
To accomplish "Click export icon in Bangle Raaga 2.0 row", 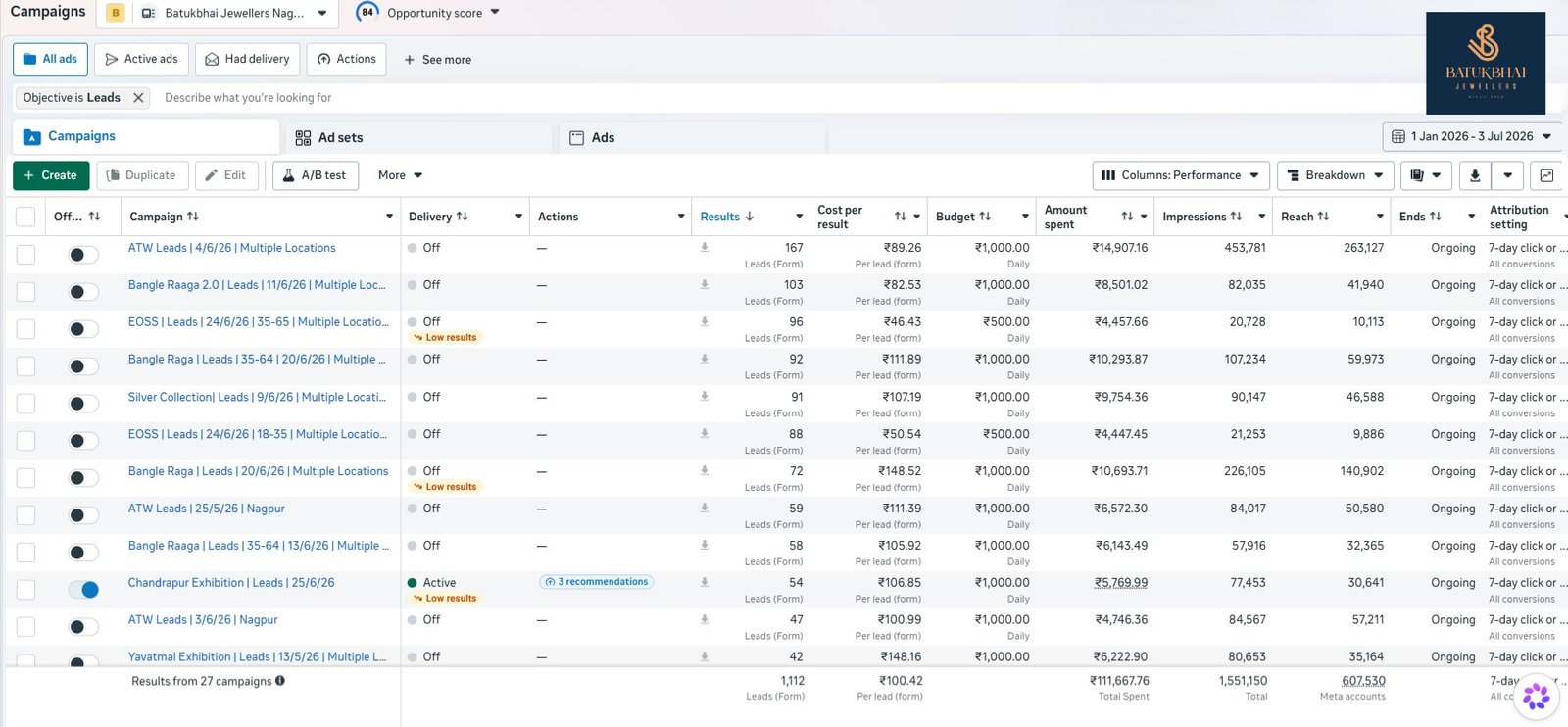I will 704,285.
